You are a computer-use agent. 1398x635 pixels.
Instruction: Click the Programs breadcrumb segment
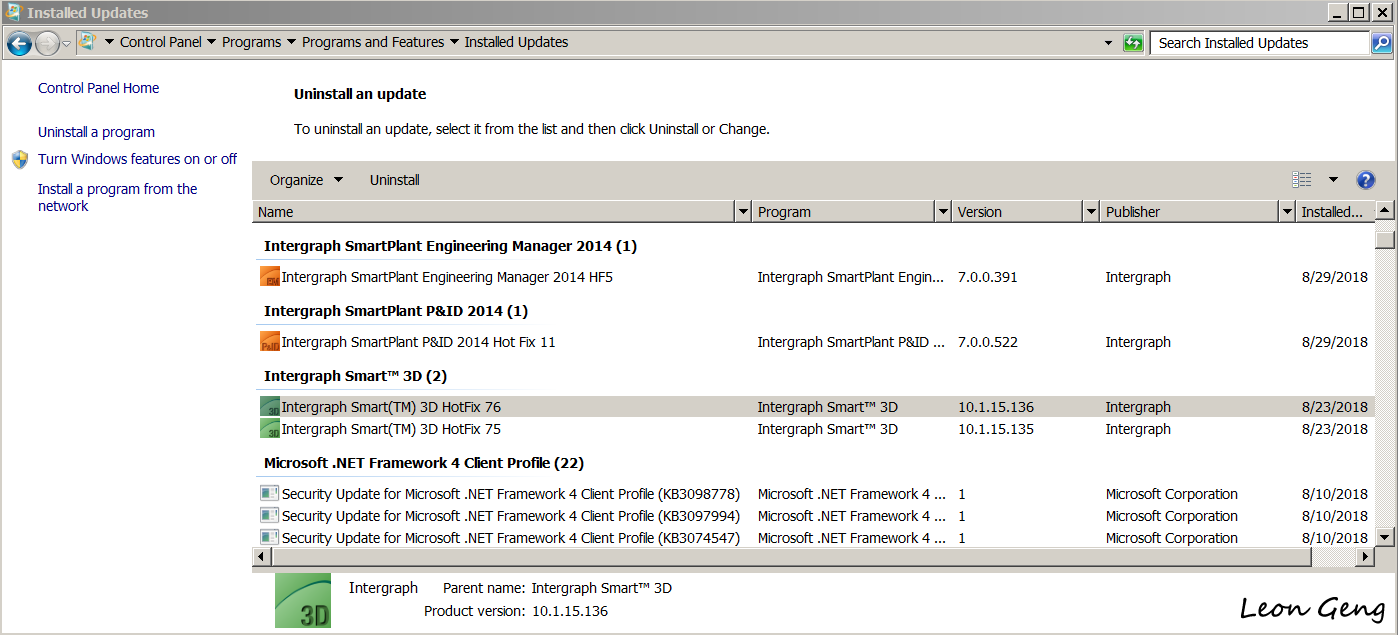click(x=251, y=43)
